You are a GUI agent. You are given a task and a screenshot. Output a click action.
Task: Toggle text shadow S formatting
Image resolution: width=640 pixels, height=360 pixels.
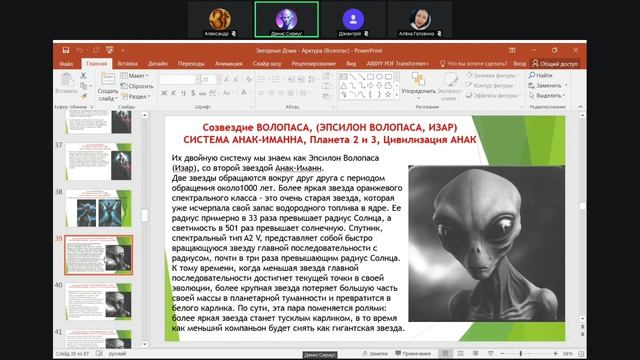(x=193, y=93)
